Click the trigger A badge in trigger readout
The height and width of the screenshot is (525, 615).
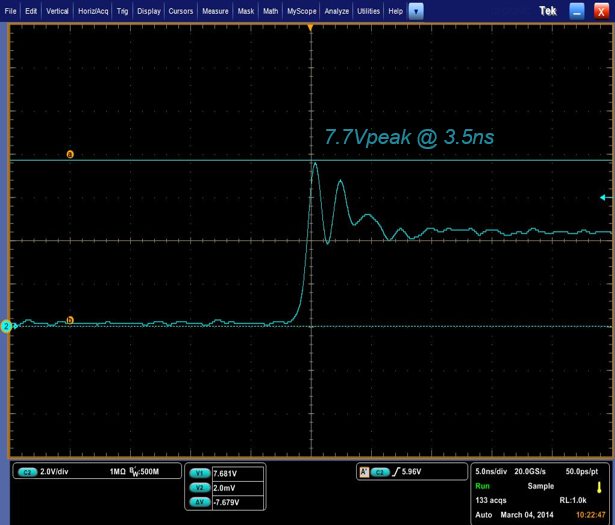pos(363,471)
